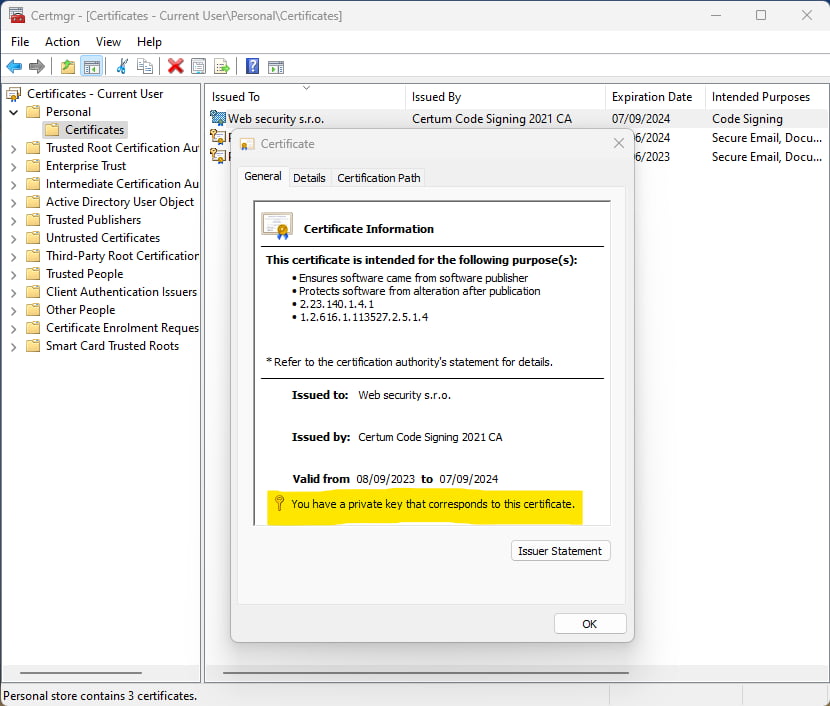This screenshot has width=830, height=706.
Task: Click the blue Help question mark icon
Action: [x=253, y=67]
